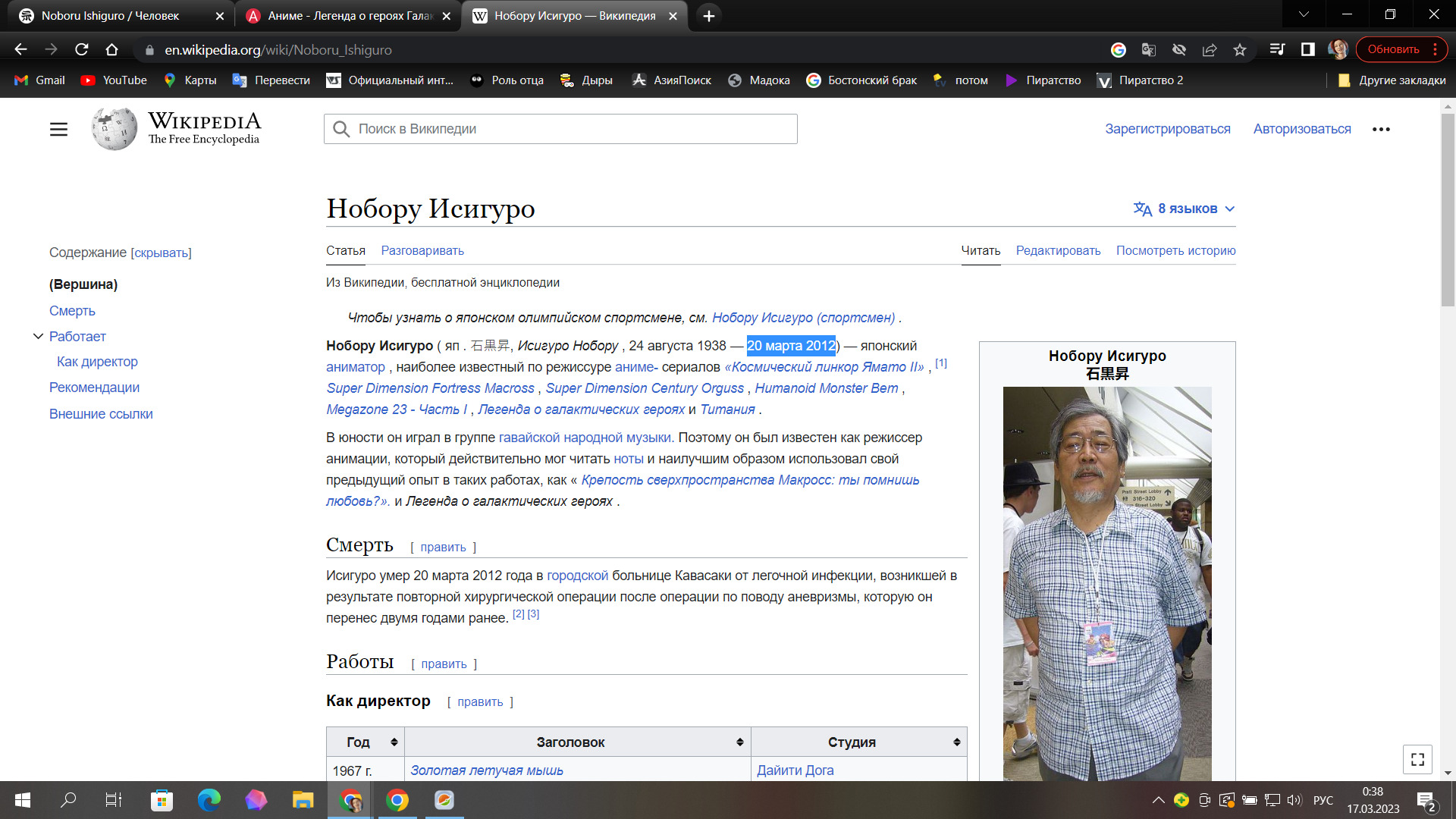Open the Wikipedia hamburger main menu
This screenshot has width=1456, height=819.
[x=58, y=130]
